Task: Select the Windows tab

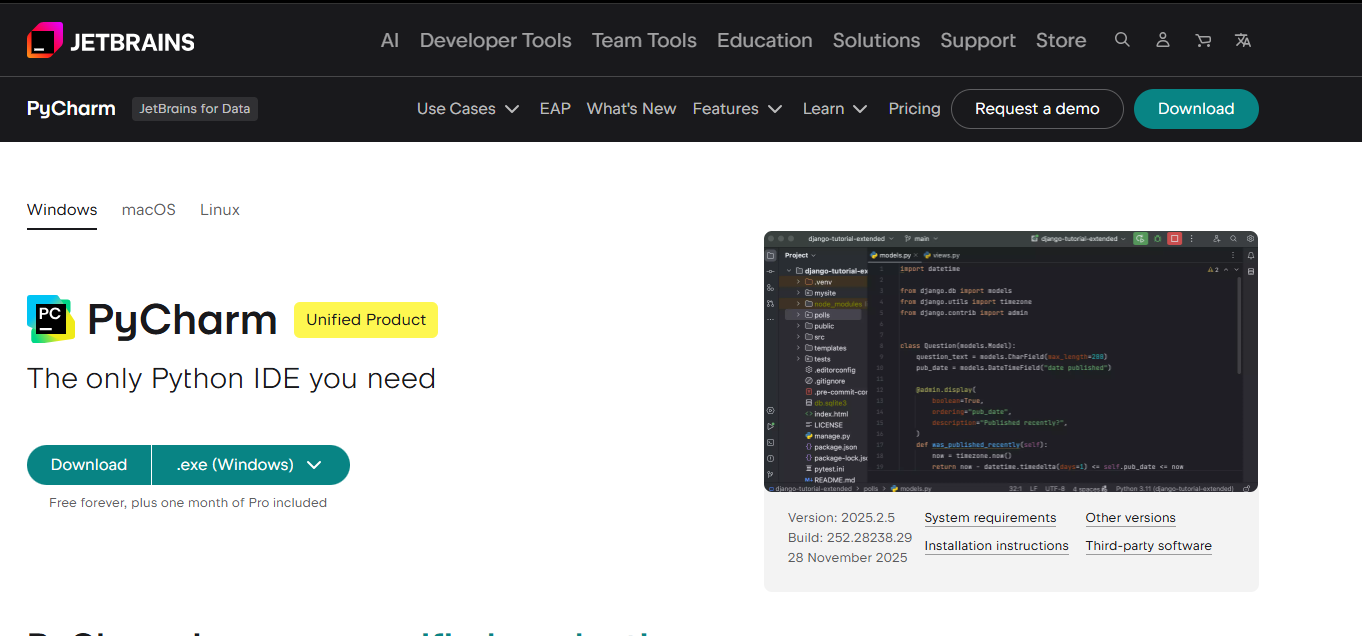Action: (x=62, y=210)
